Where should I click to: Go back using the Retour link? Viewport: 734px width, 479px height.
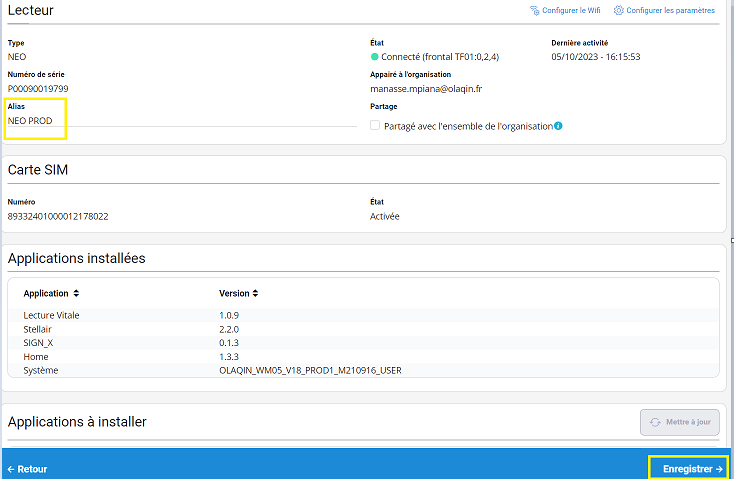(27, 468)
